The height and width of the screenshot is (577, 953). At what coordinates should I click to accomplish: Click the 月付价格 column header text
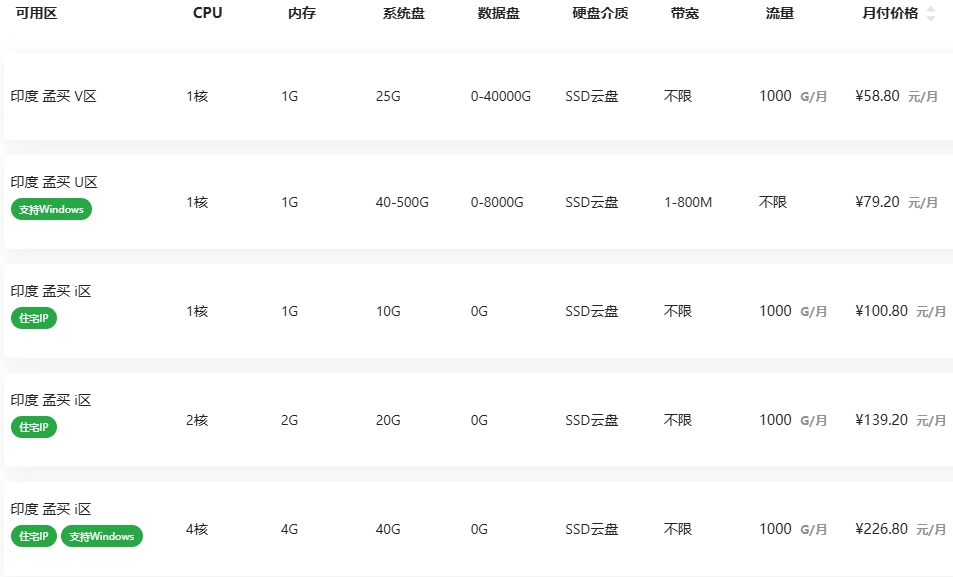pyautogui.click(x=889, y=14)
